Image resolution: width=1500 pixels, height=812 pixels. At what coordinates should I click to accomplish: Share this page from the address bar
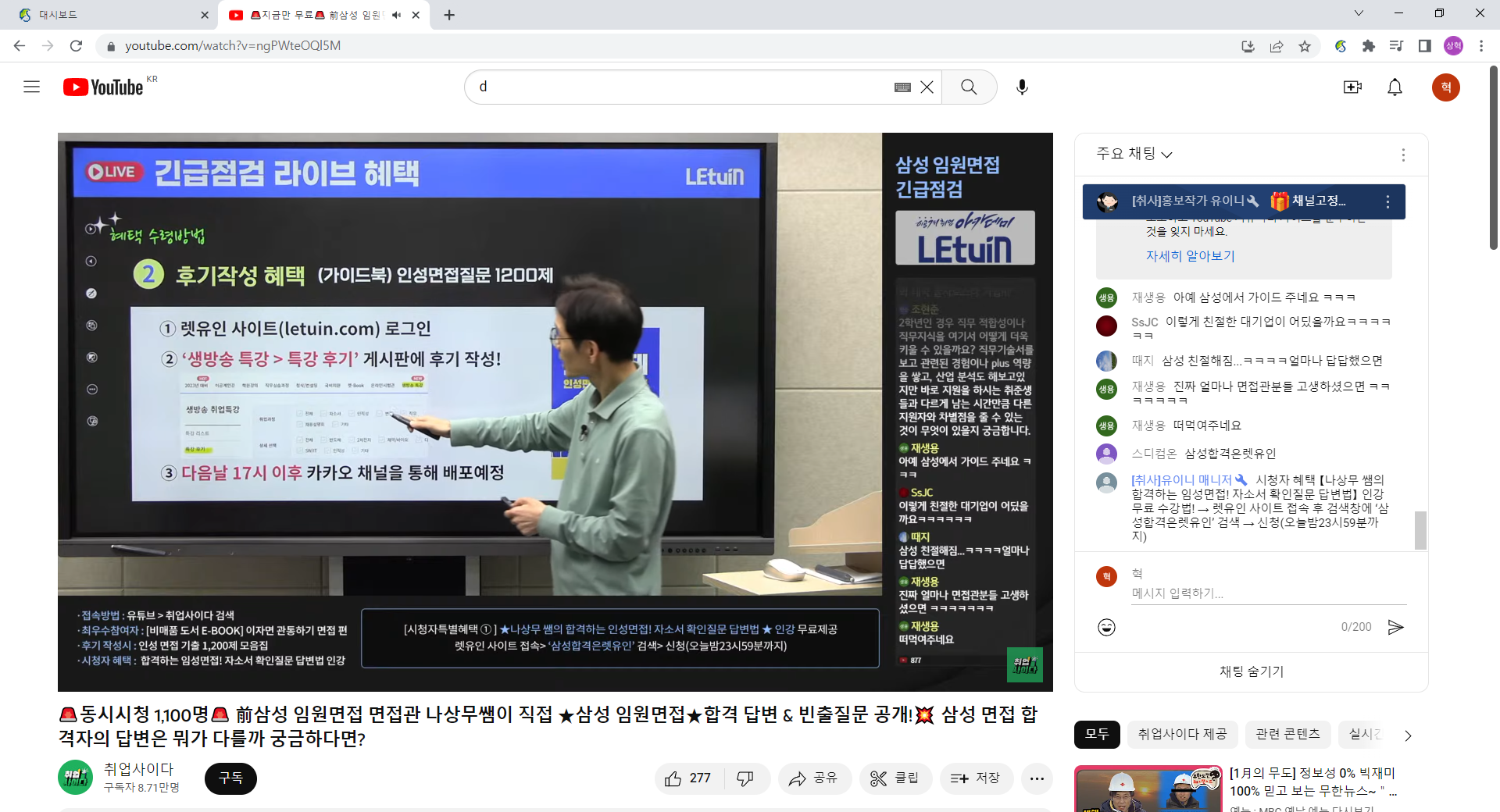click(1277, 46)
